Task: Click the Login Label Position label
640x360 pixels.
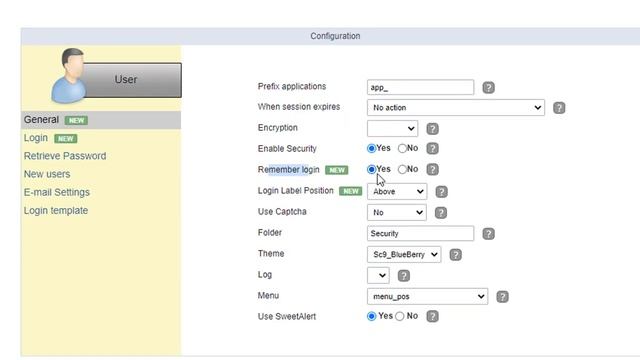Action: pos(296,191)
